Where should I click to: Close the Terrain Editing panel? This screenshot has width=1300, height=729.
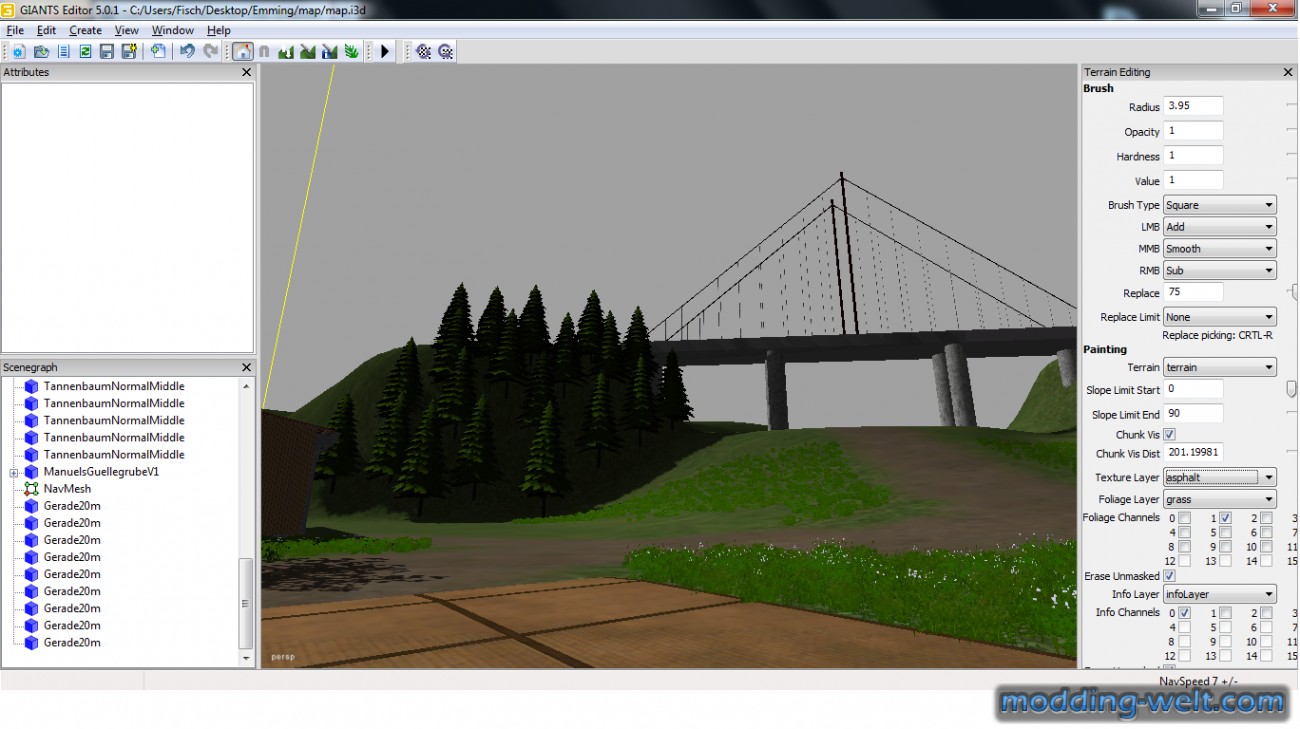[1288, 72]
